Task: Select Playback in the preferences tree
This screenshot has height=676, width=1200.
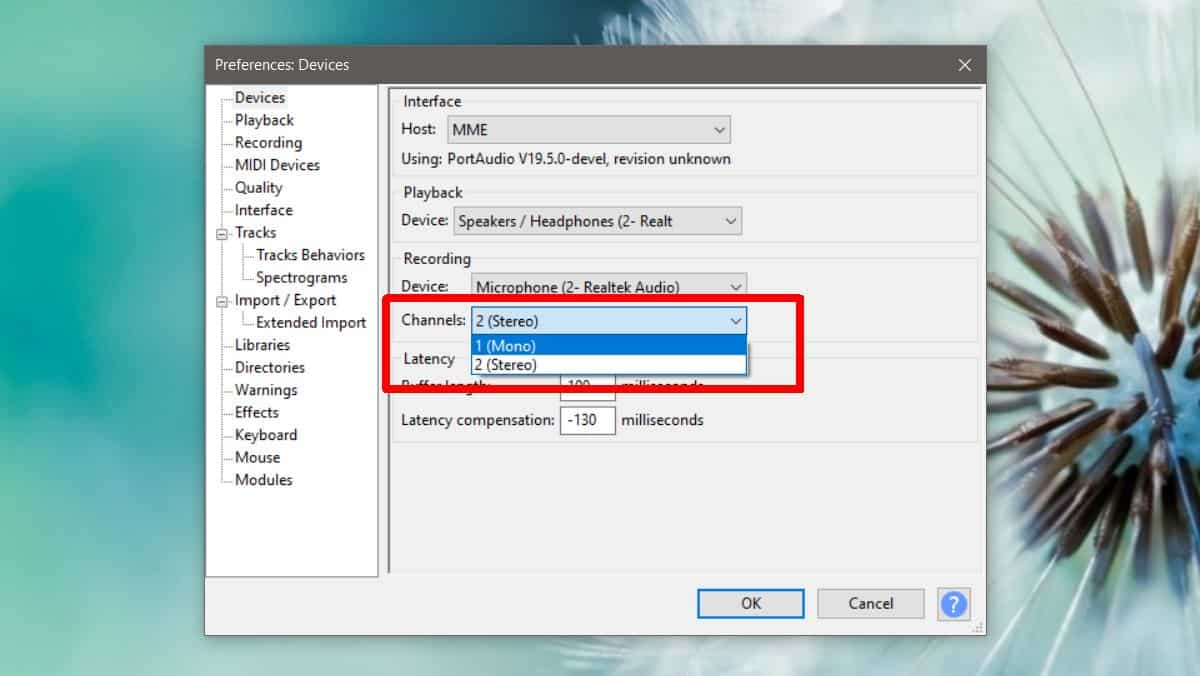Action: [x=264, y=120]
